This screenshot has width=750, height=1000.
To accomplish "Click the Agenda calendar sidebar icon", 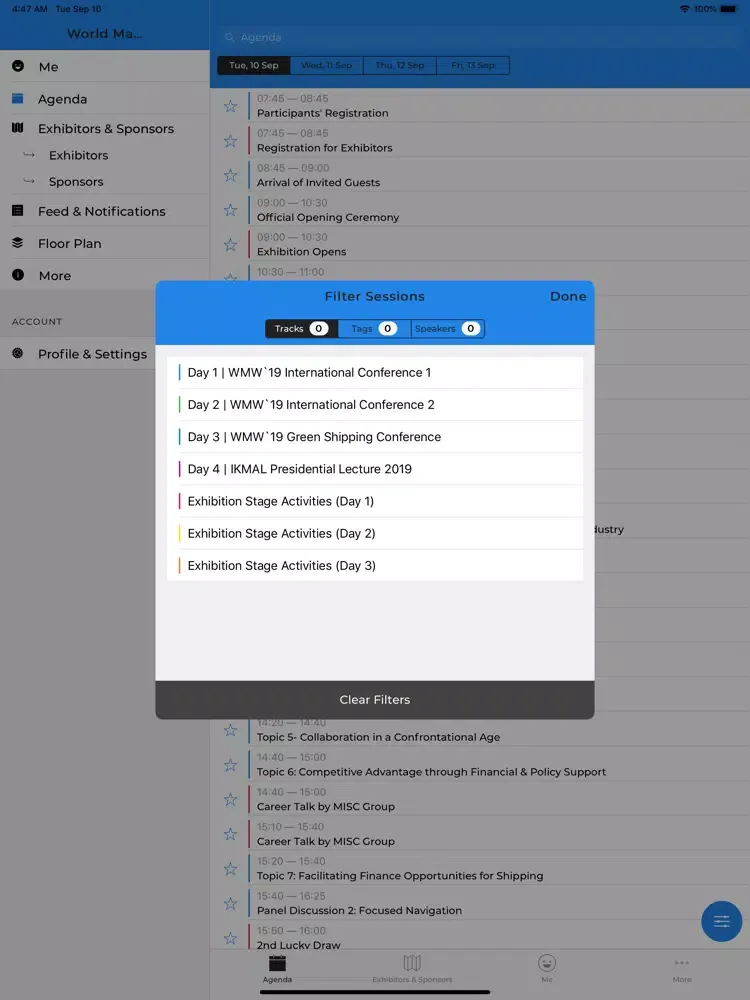I will coord(18,98).
